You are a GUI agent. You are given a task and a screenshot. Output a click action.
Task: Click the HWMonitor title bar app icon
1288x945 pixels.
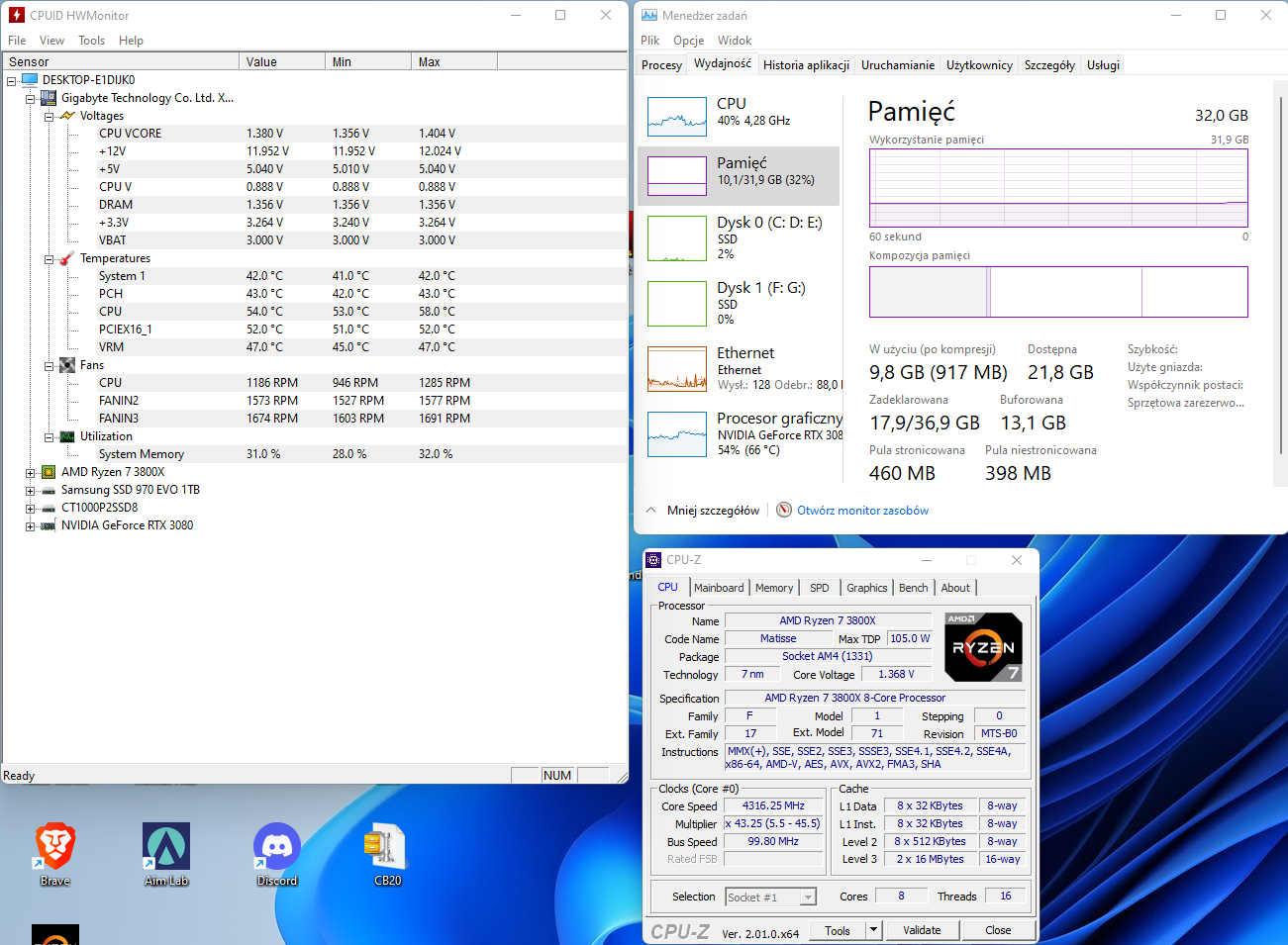click(16, 15)
